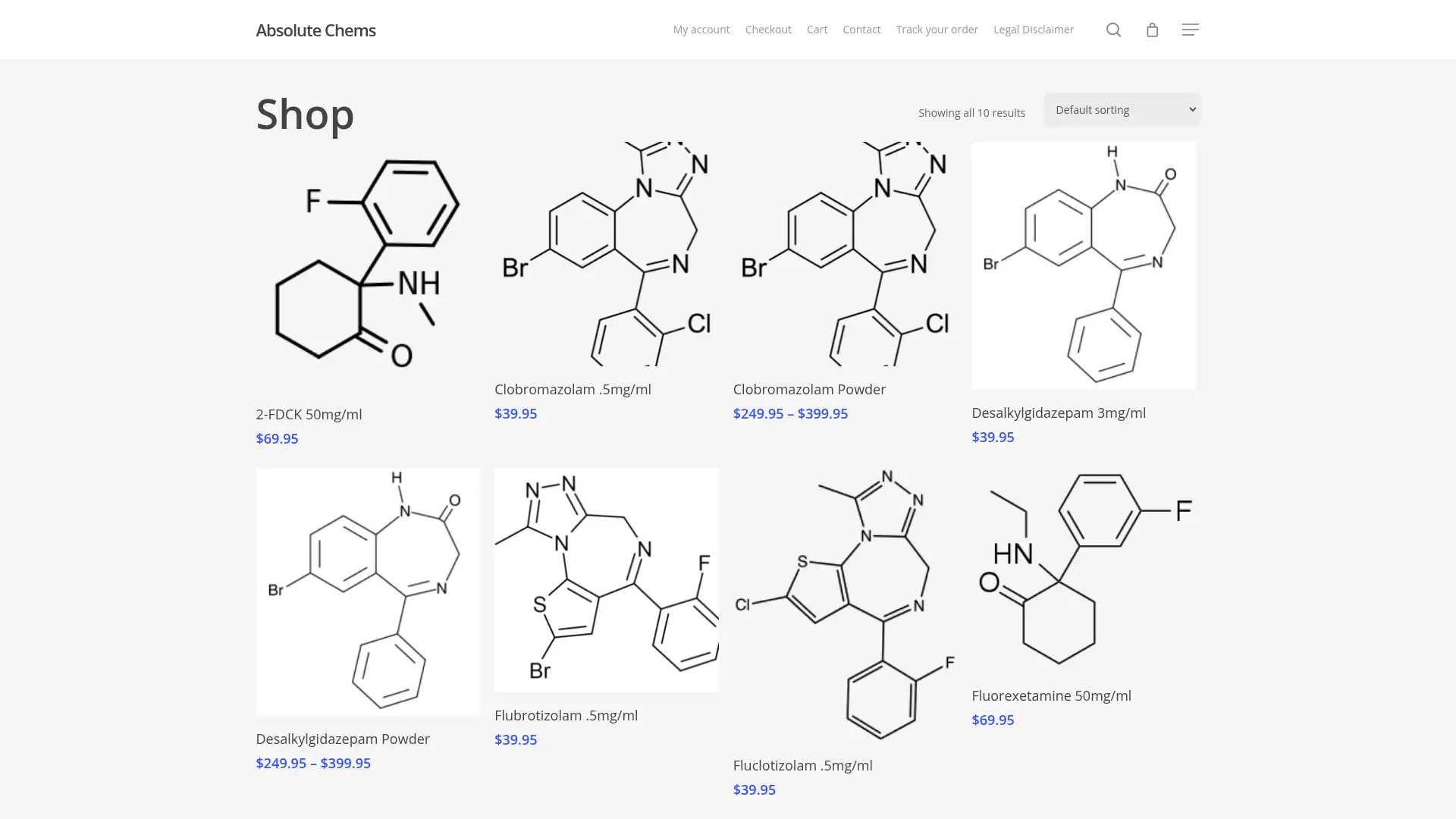The width and height of the screenshot is (1456, 819).
Task: Go to My account
Action: pos(701,30)
